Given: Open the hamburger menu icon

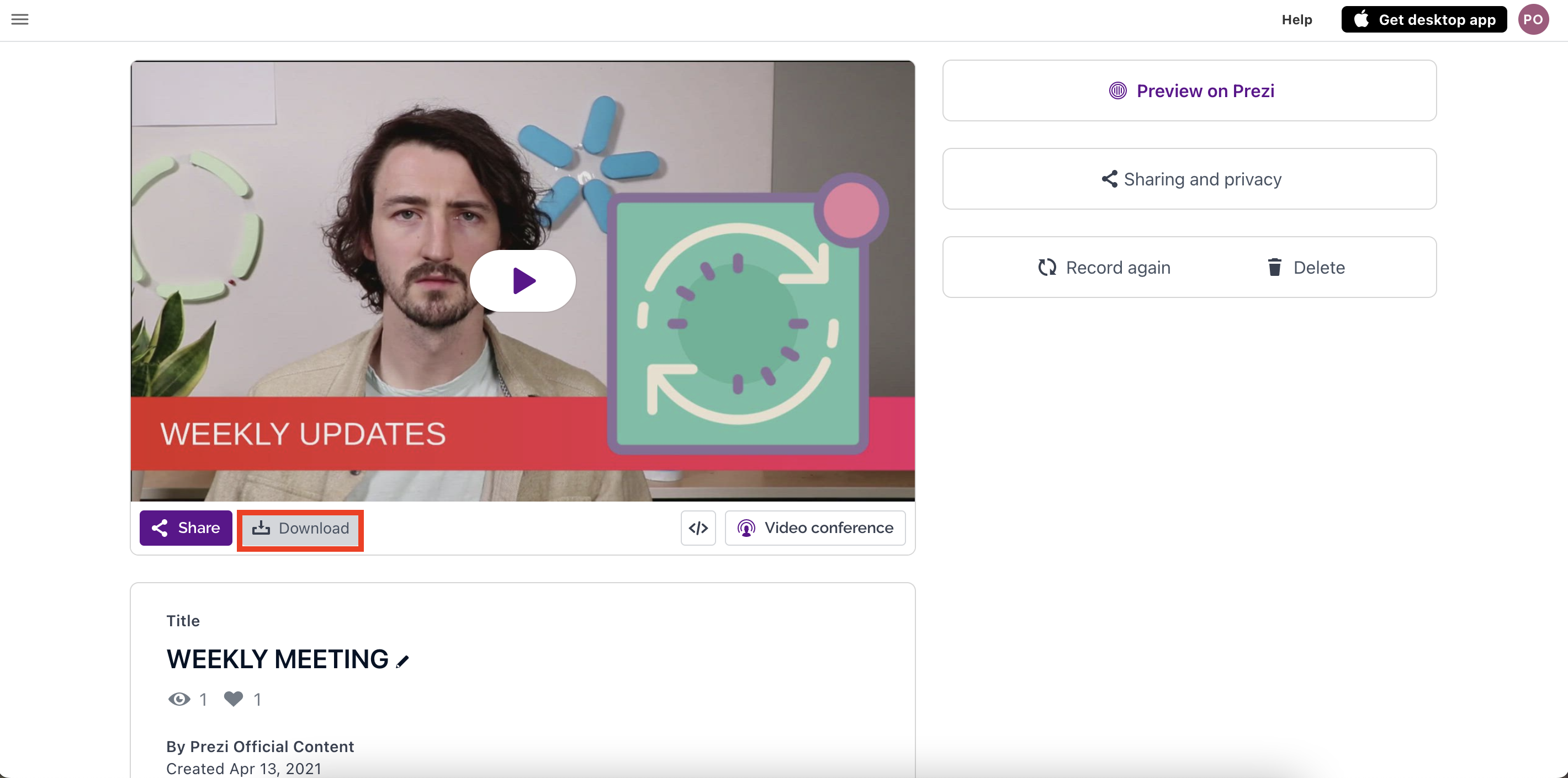Looking at the screenshot, I should pos(20,19).
